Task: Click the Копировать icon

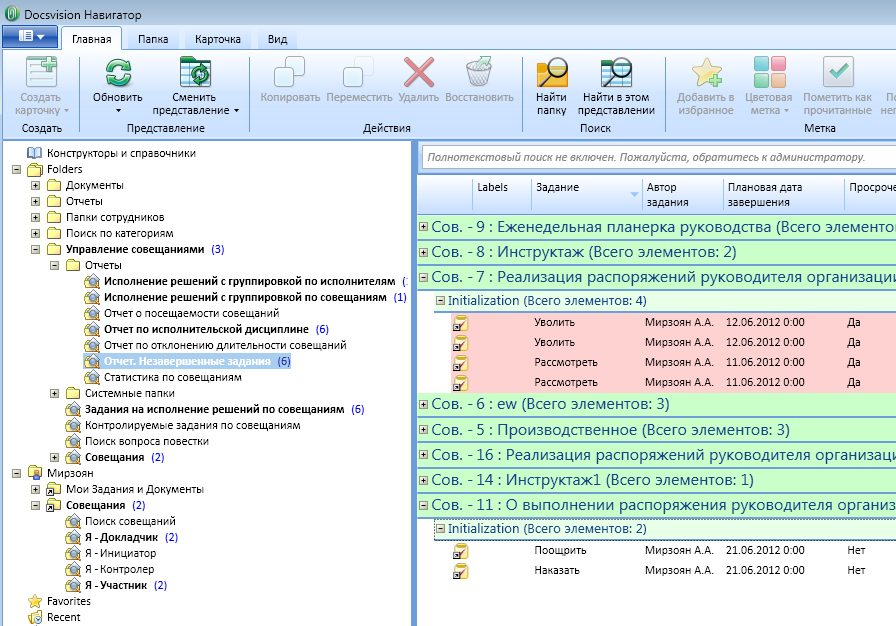Action: coord(290,72)
